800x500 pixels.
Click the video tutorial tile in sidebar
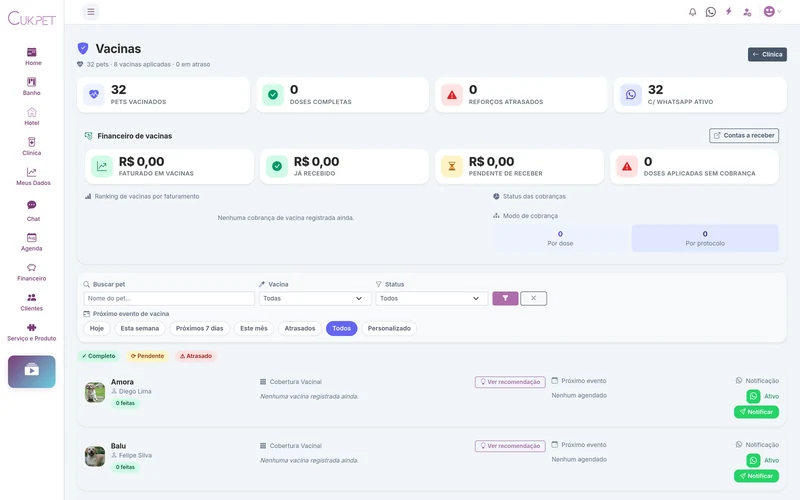[x=32, y=371]
